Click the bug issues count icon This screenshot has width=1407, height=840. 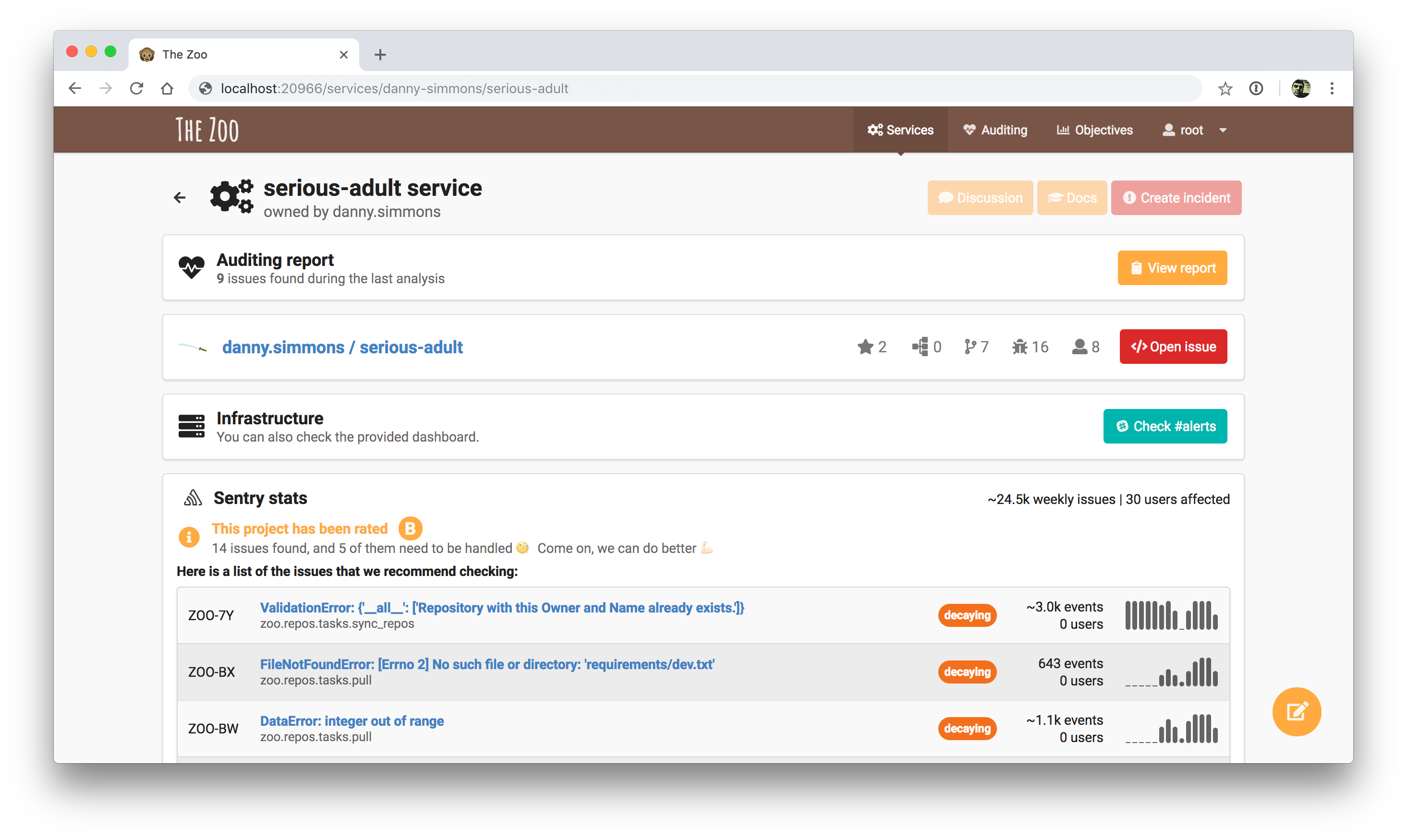(1019, 347)
